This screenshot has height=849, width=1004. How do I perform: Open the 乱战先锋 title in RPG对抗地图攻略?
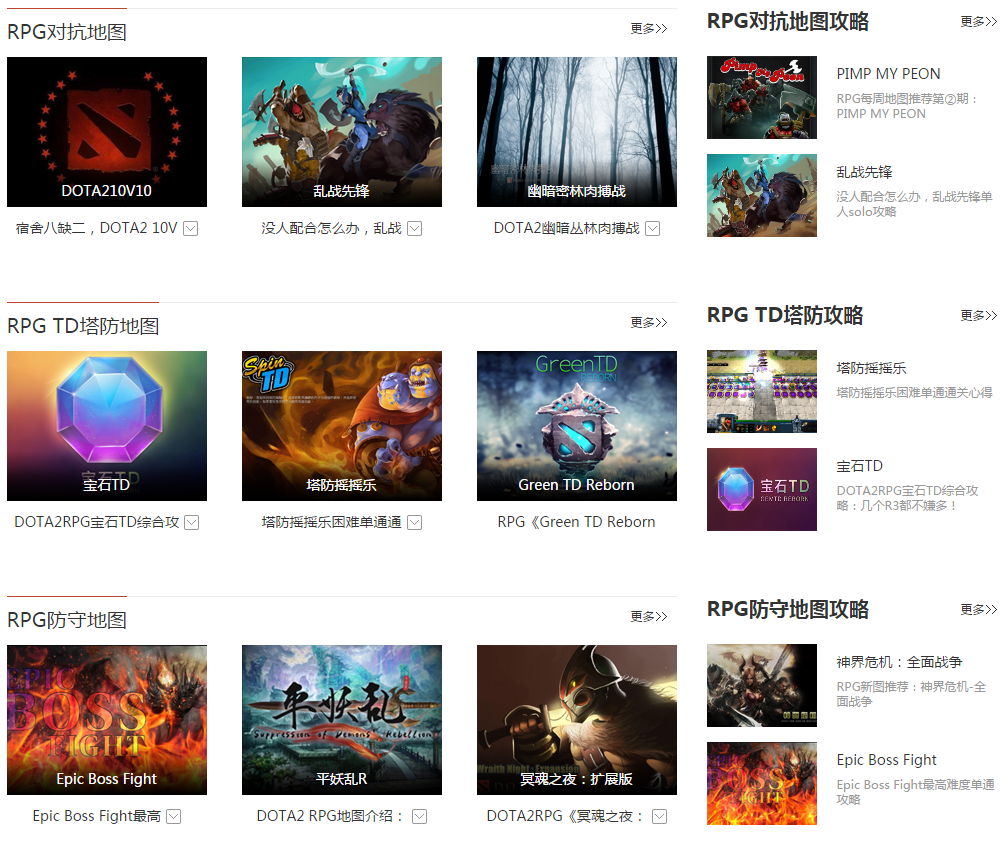point(864,172)
